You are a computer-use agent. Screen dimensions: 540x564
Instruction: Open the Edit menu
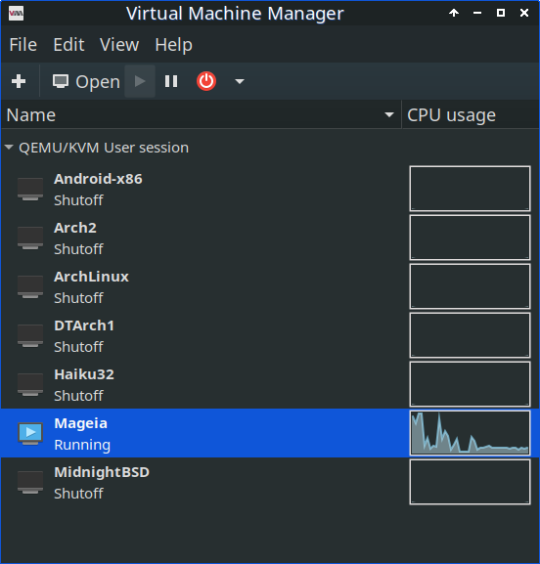[x=69, y=45]
